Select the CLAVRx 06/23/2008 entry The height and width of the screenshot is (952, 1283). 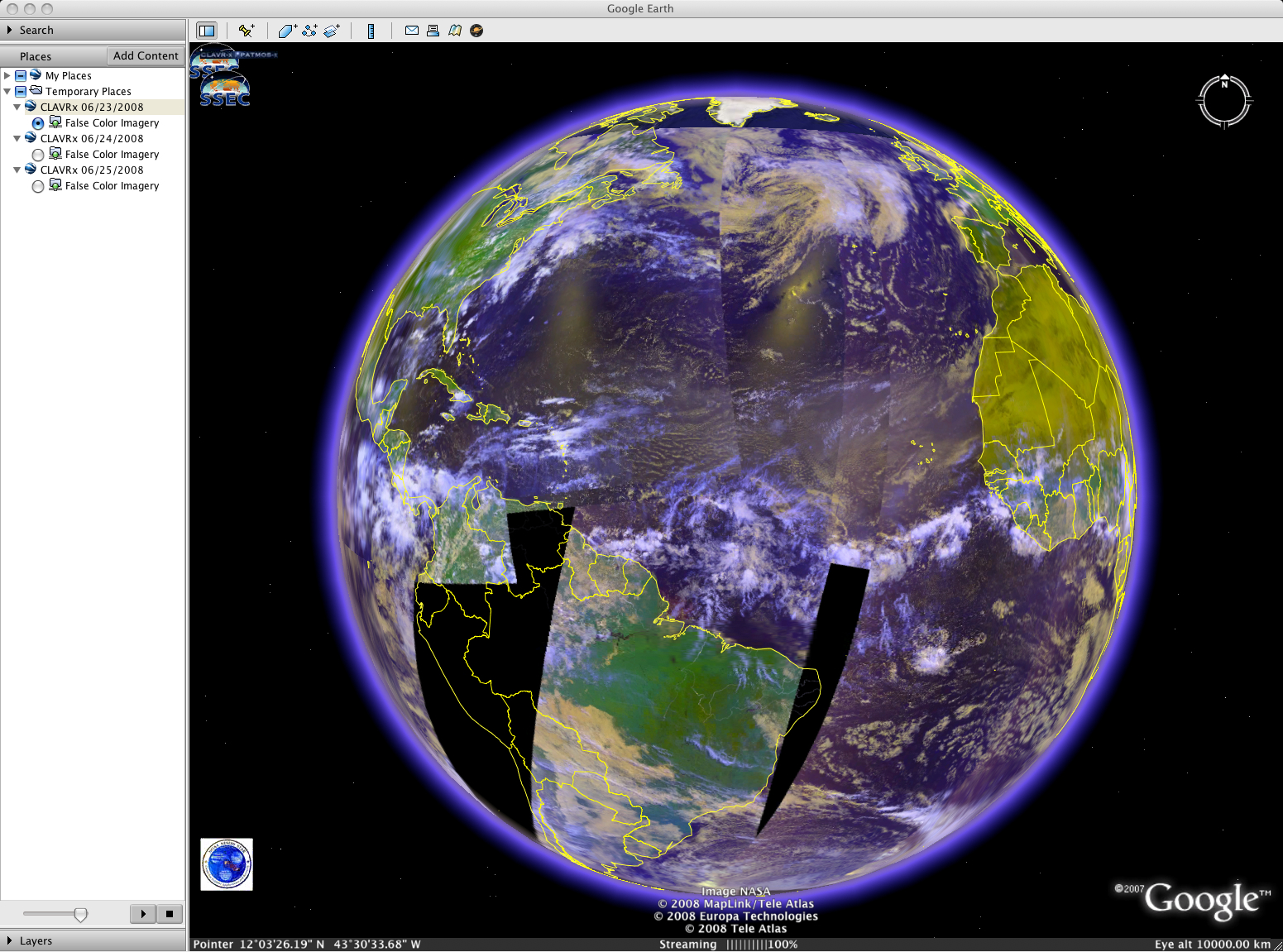click(92, 107)
